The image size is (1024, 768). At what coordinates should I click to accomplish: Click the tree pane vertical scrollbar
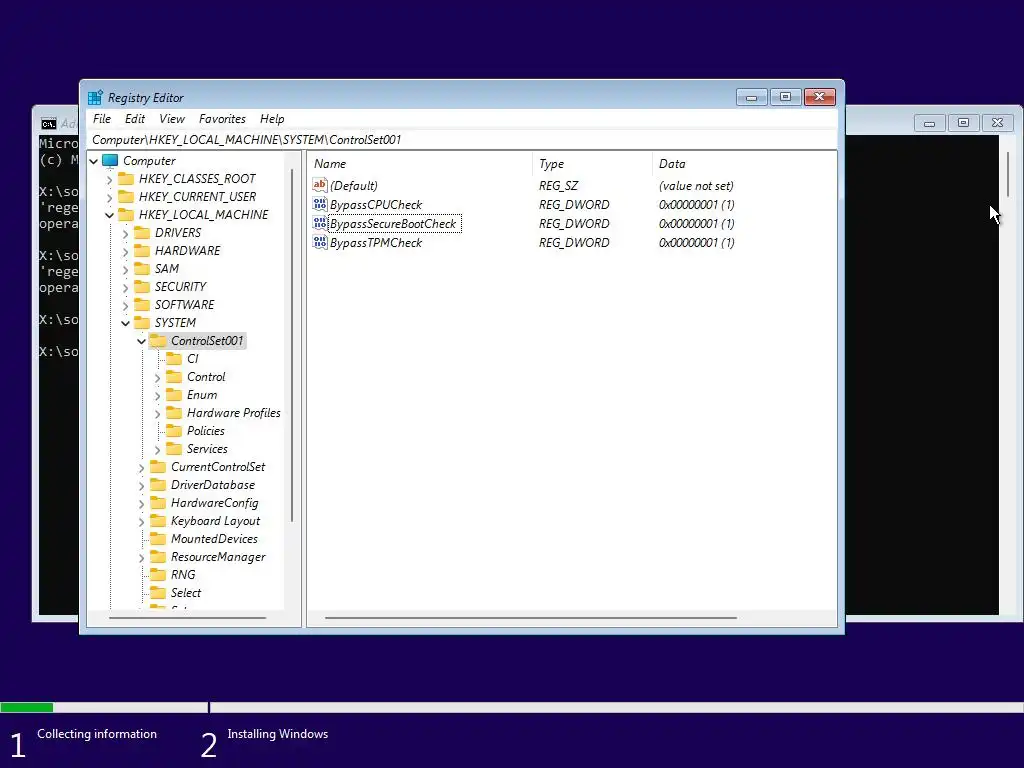292,345
